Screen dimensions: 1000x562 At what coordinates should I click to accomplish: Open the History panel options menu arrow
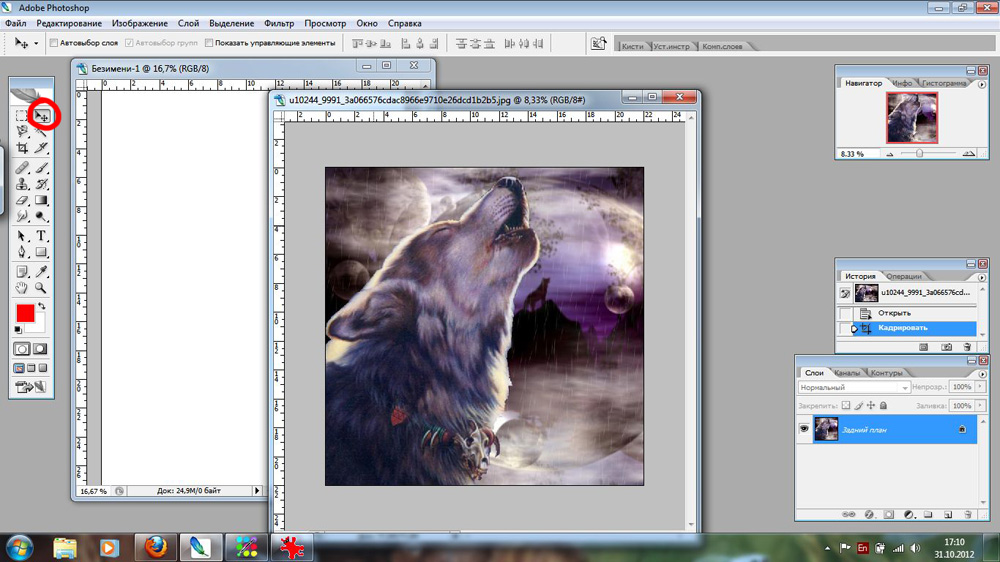pyautogui.click(x=982, y=277)
